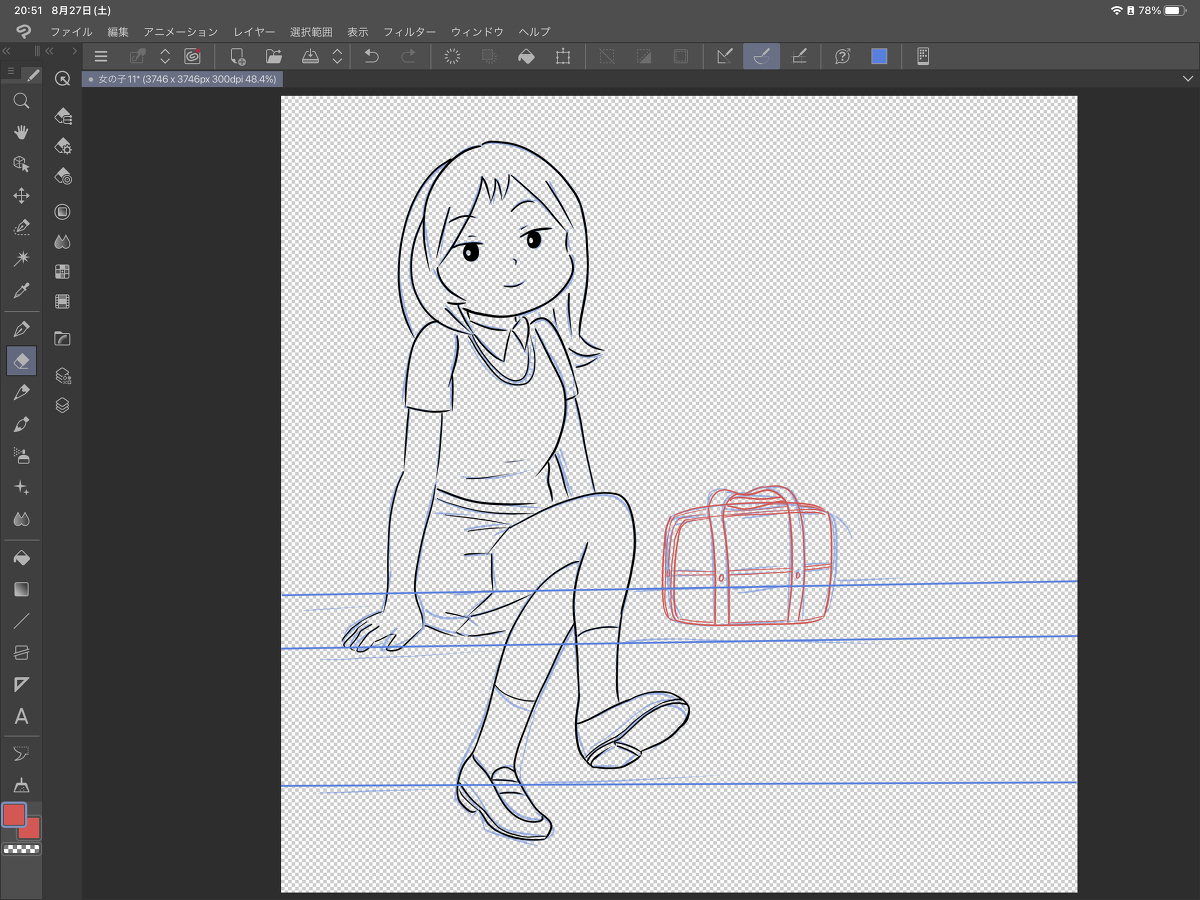Screen dimensions: 1200x900
Task: Click the Scale/Rotate transform icon
Action: pyautogui.click(x=563, y=57)
